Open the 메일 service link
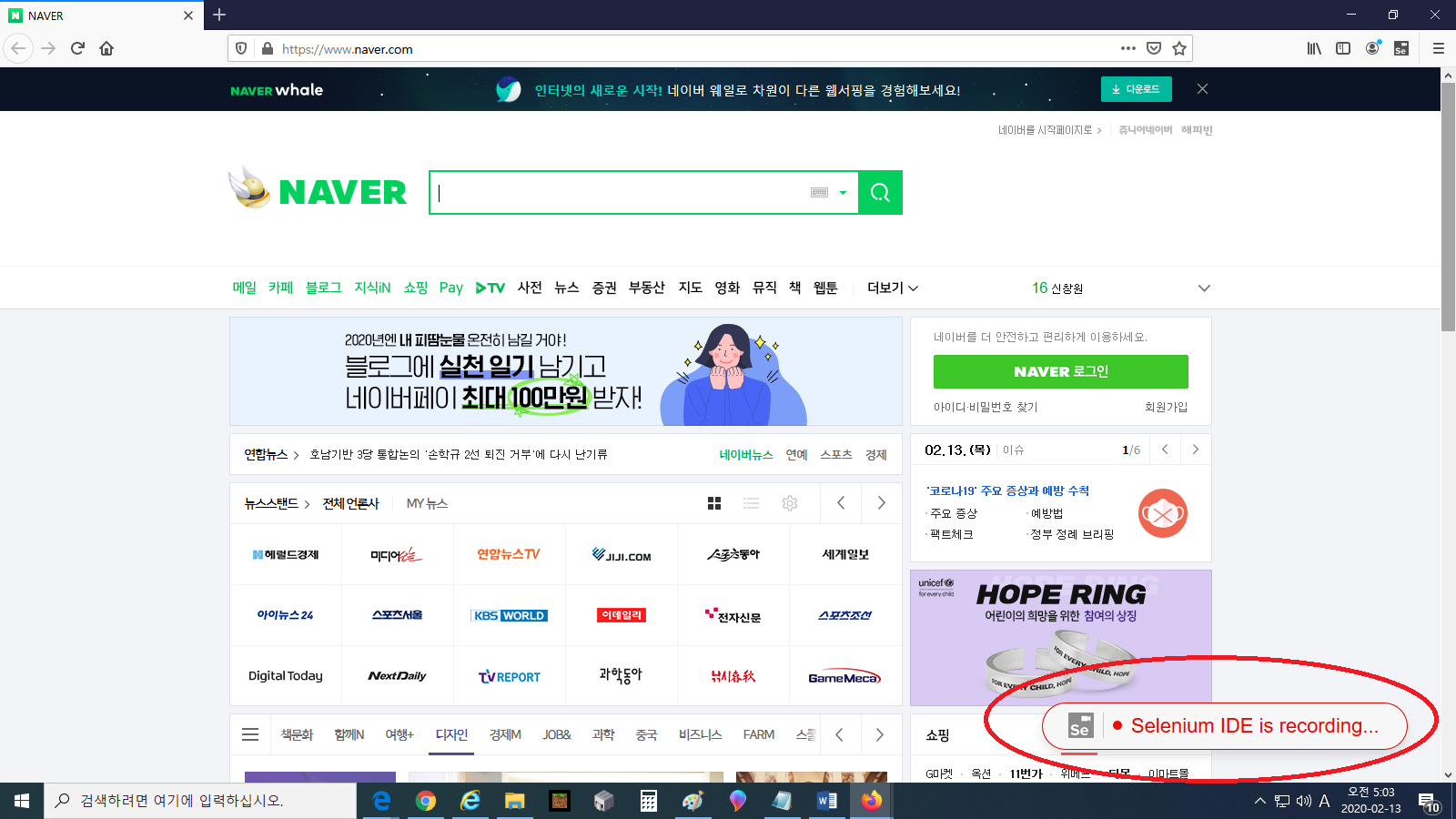 pos(244,288)
